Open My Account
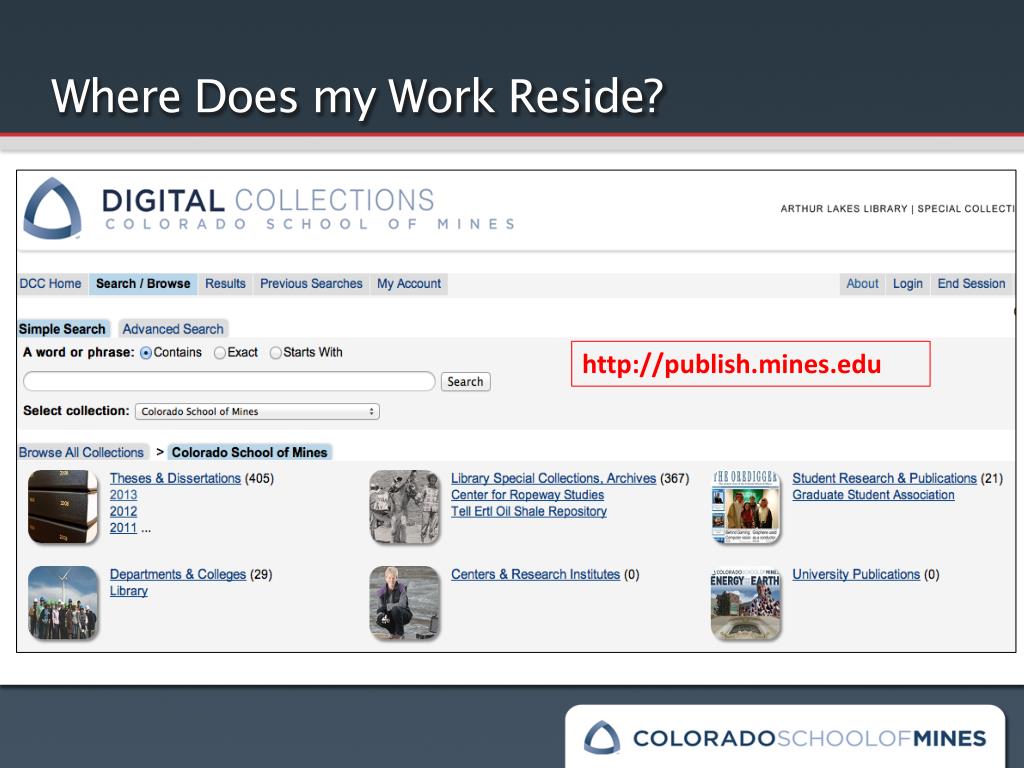 click(x=409, y=283)
